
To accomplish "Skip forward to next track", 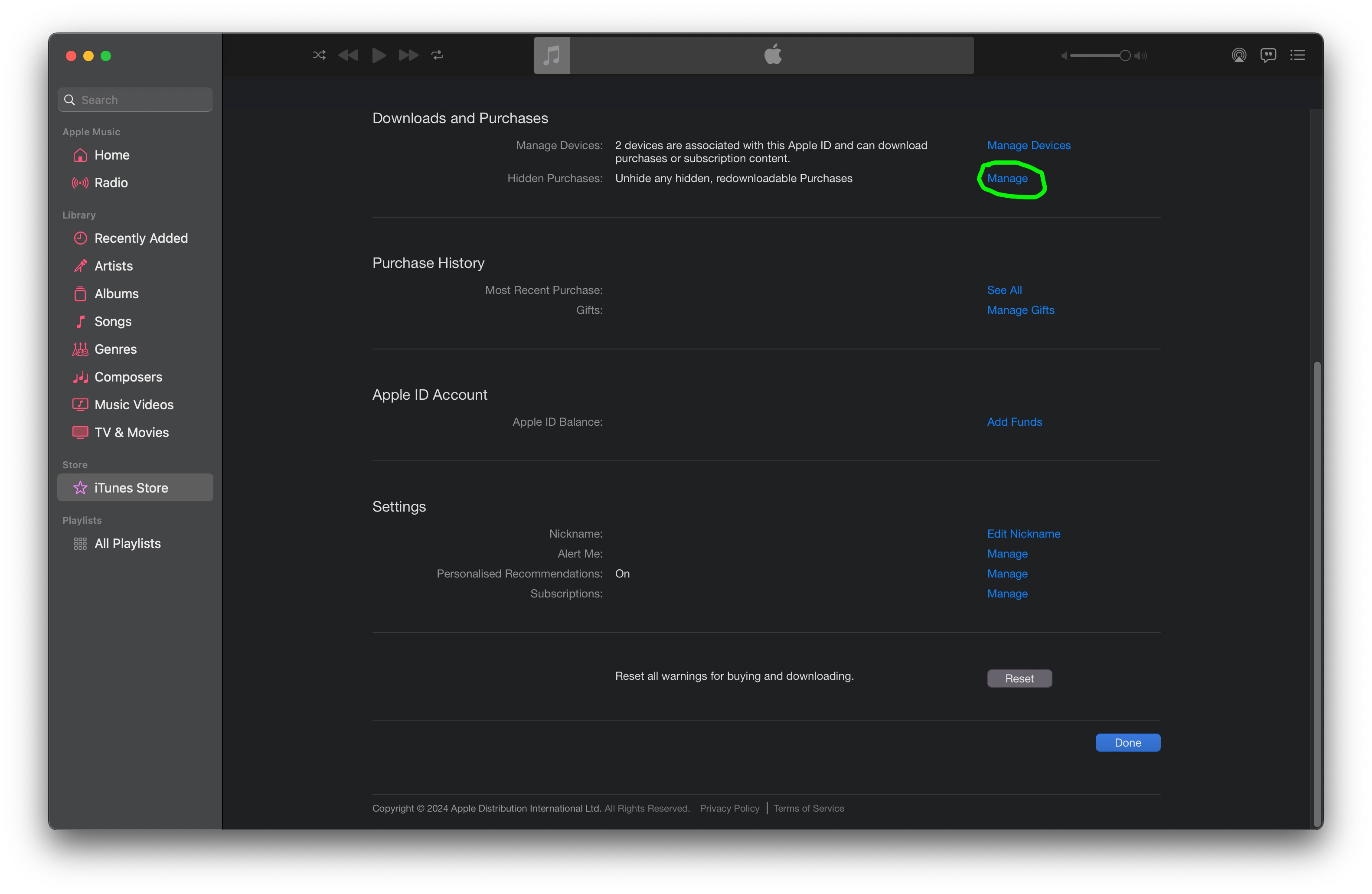I will [x=408, y=55].
